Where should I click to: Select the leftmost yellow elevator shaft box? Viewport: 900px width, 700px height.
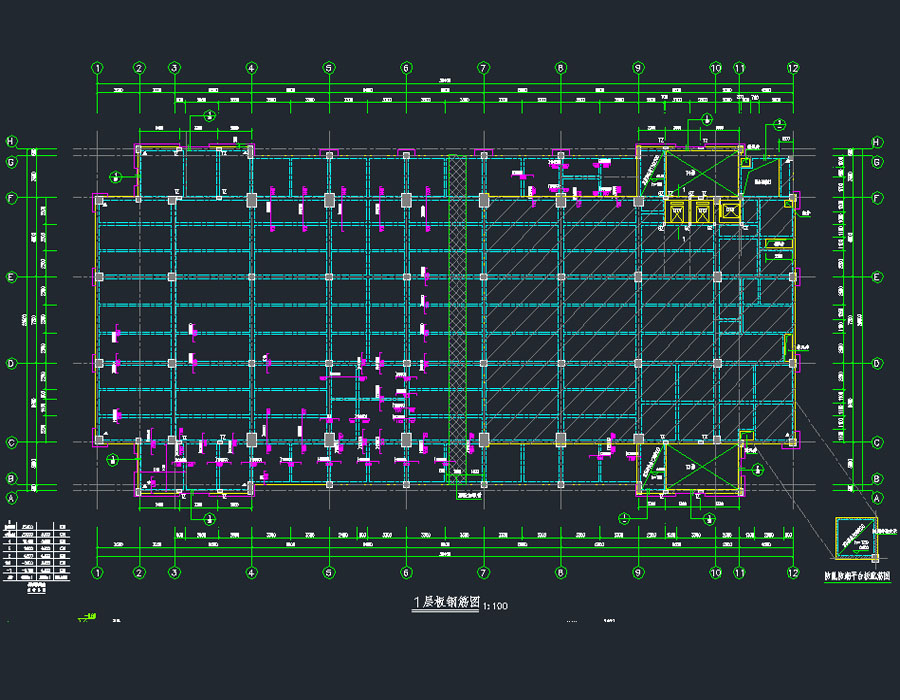tap(679, 210)
